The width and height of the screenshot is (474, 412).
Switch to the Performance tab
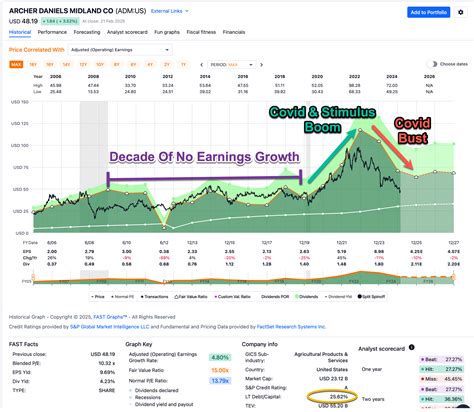click(52, 32)
